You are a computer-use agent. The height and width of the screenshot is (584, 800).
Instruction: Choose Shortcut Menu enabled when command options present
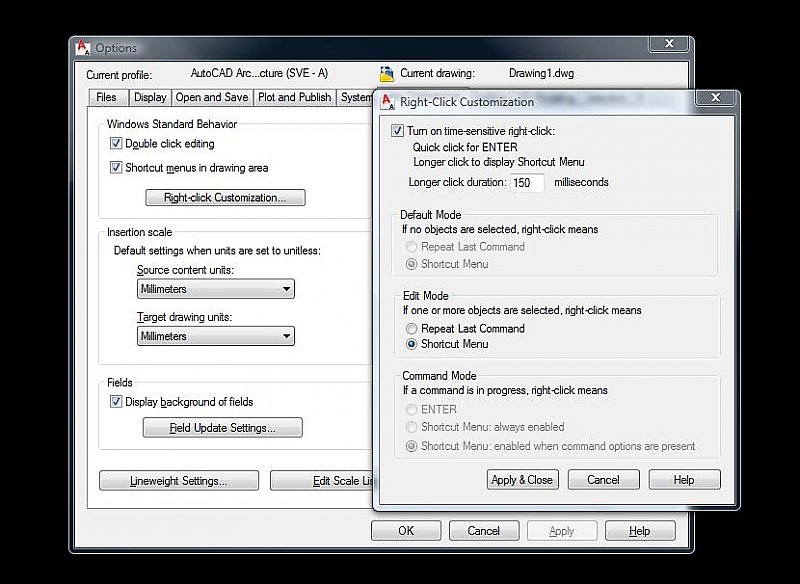(x=411, y=446)
